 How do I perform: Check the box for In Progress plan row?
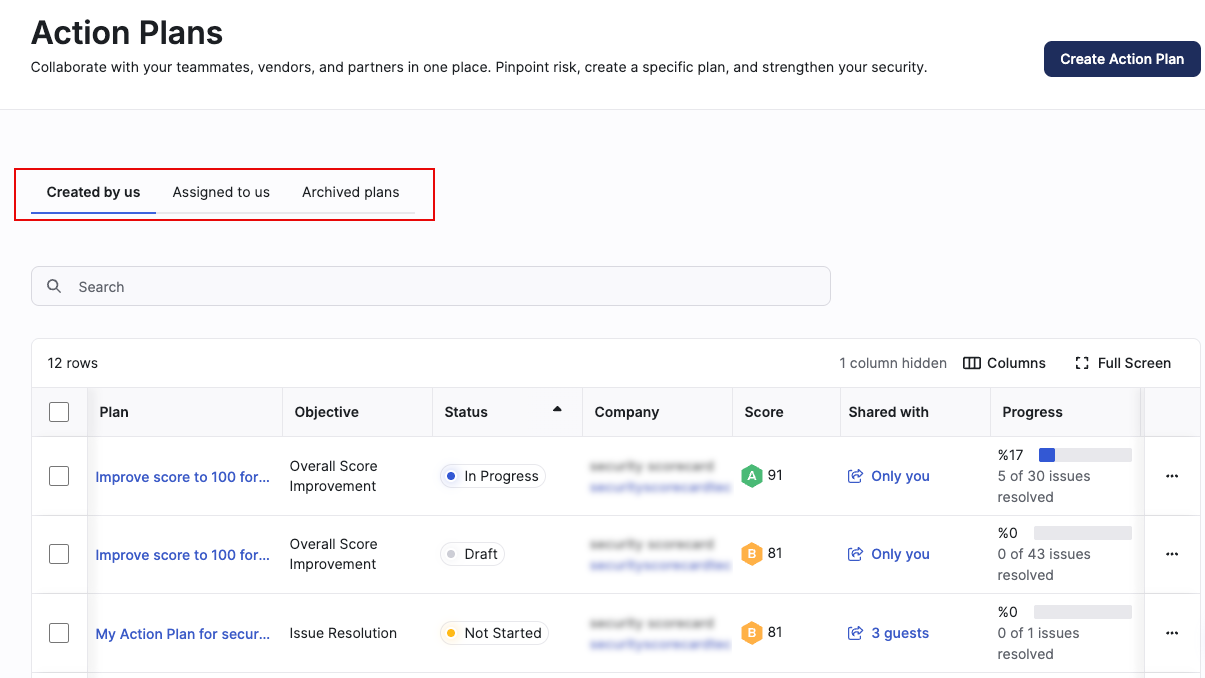[59, 476]
